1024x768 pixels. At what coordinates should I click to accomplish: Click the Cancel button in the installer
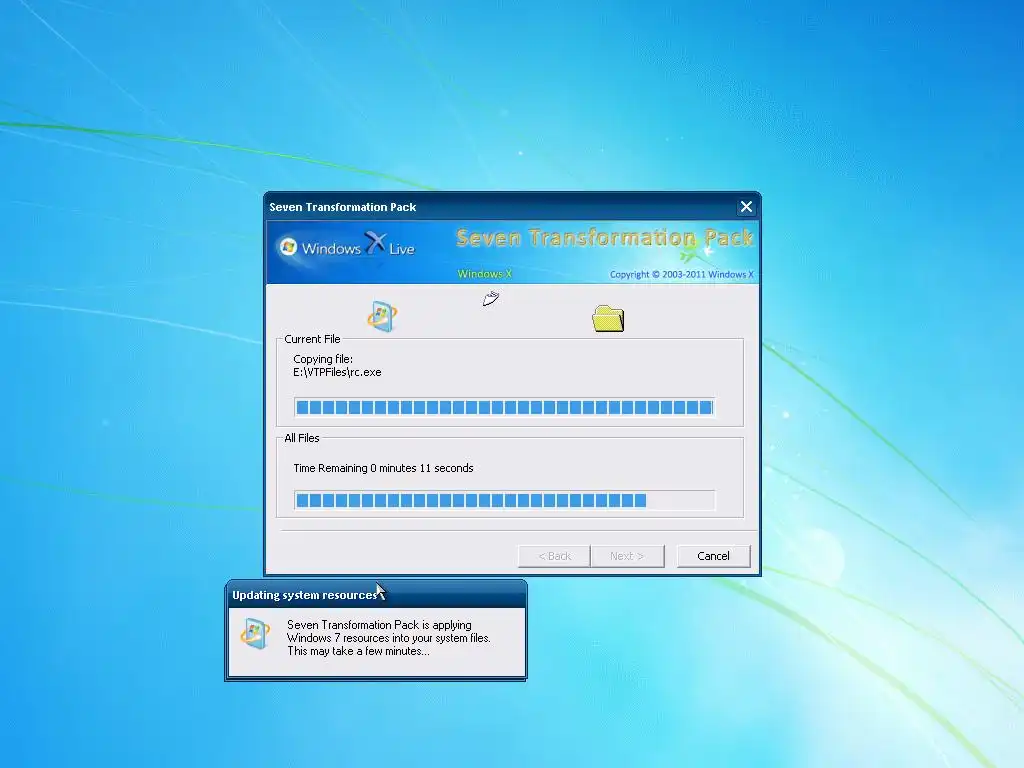coord(713,556)
